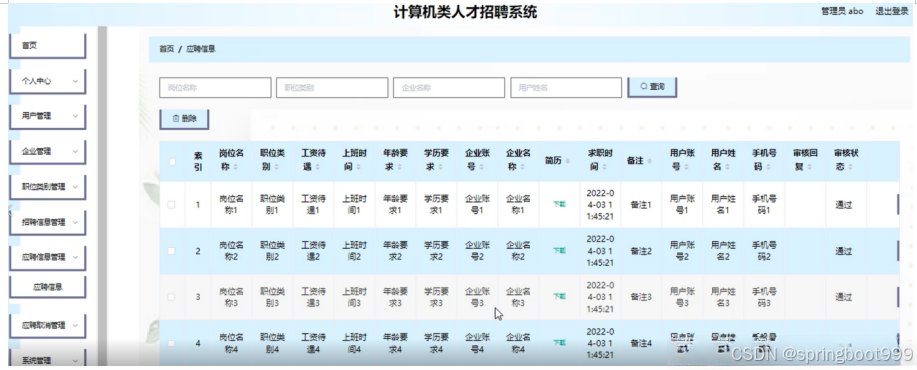Select the 岗位名称1 cell
Viewport: 917px width, 370px height.
click(231, 204)
